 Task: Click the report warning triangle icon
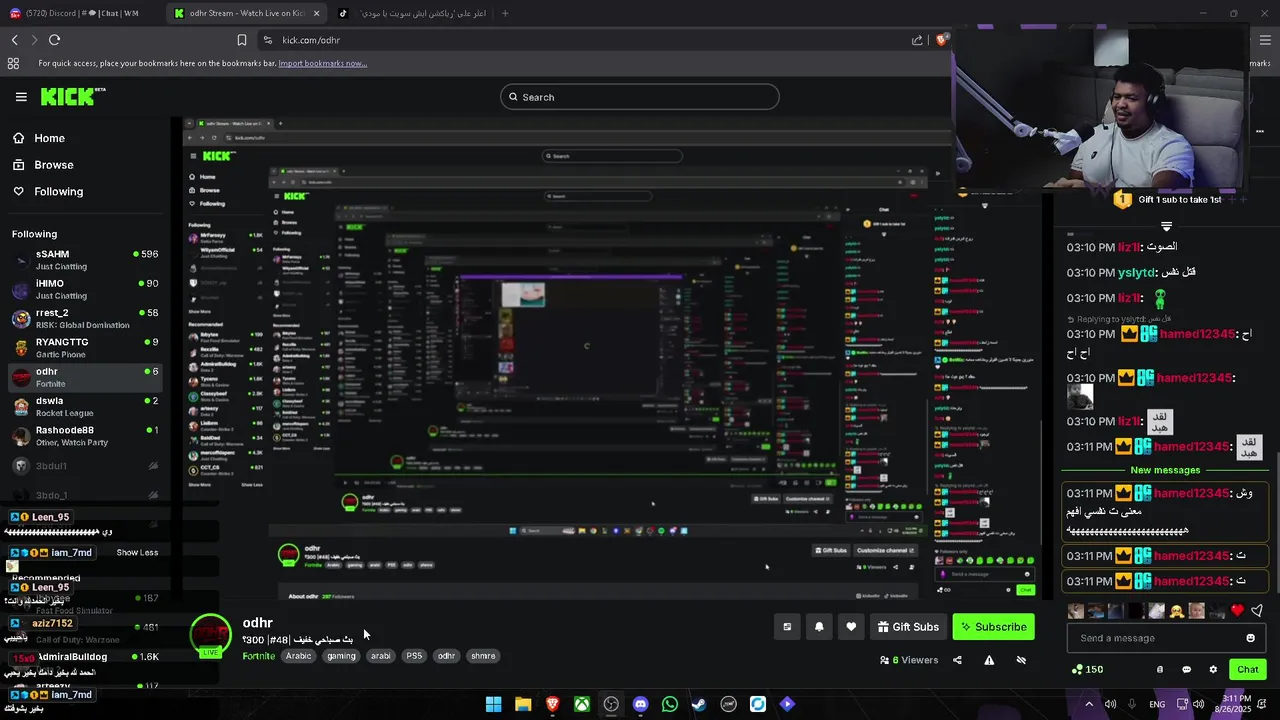point(989,660)
